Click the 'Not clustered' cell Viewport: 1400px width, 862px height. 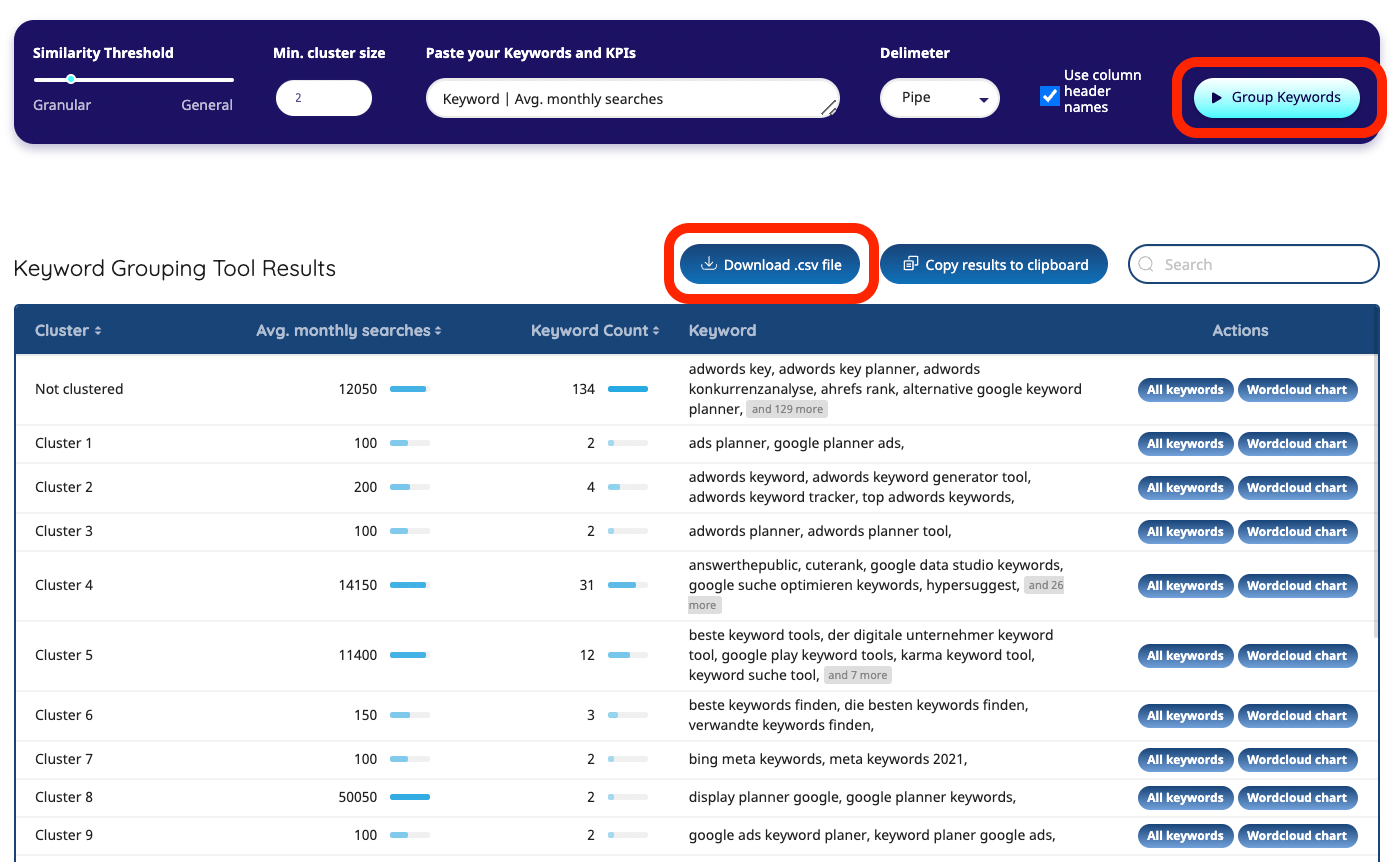pos(79,389)
